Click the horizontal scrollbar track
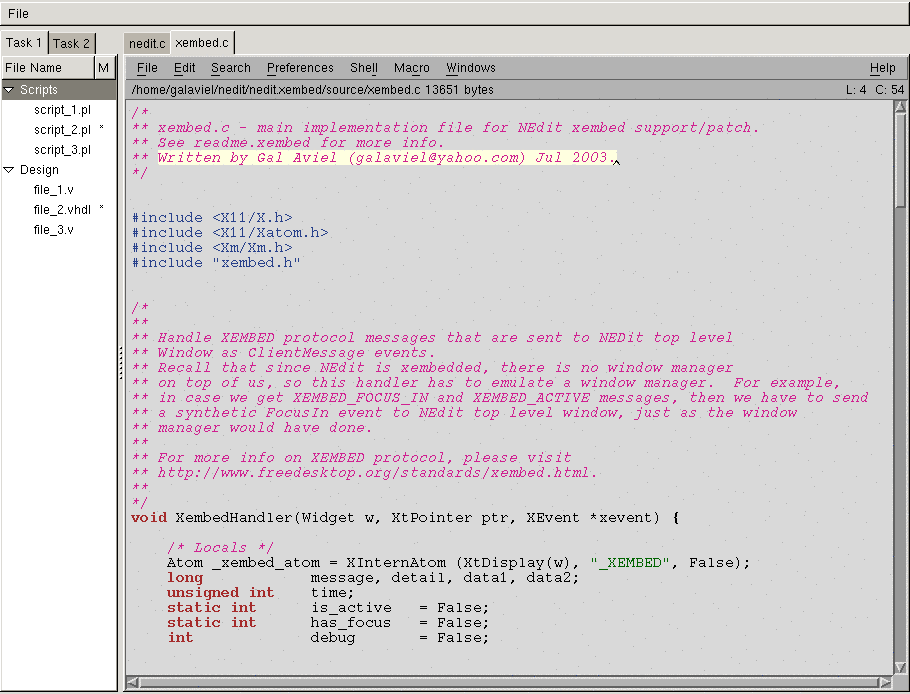The height and width of the screenshot is (694, 910). (x=500, y=683)
